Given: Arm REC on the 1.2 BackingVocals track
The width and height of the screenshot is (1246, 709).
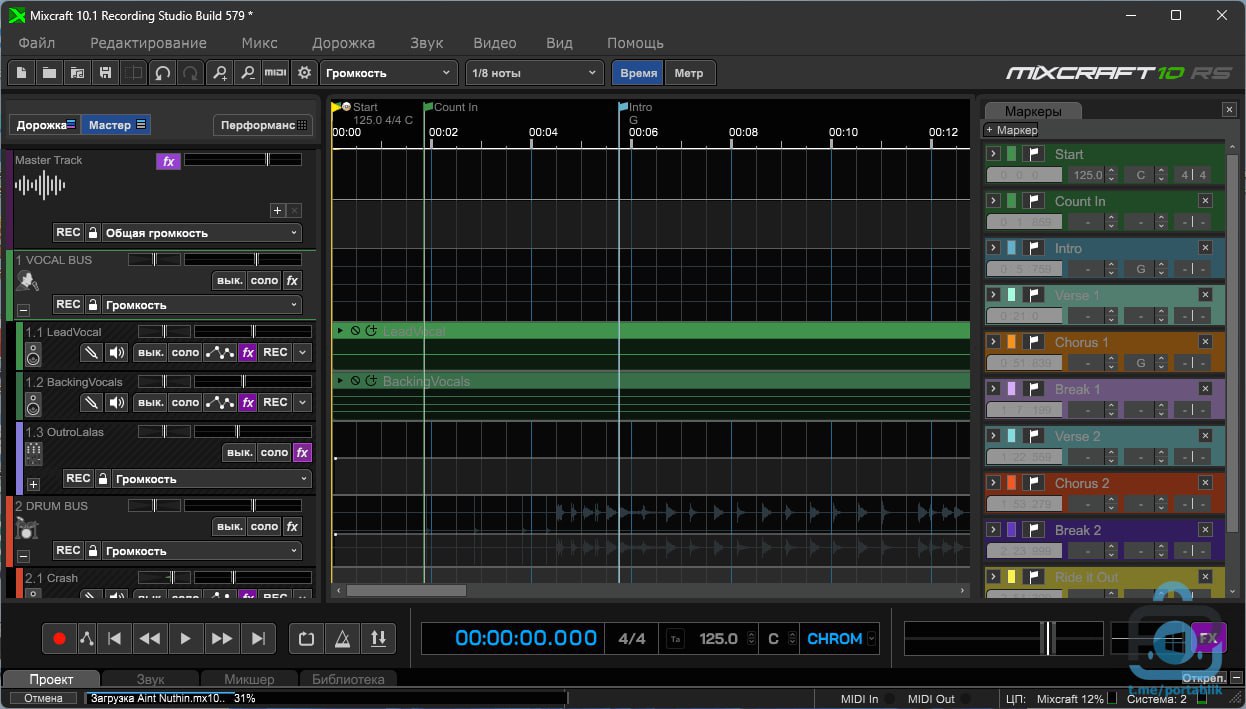Looking at the screenshot, I should (x=275, y=402).
